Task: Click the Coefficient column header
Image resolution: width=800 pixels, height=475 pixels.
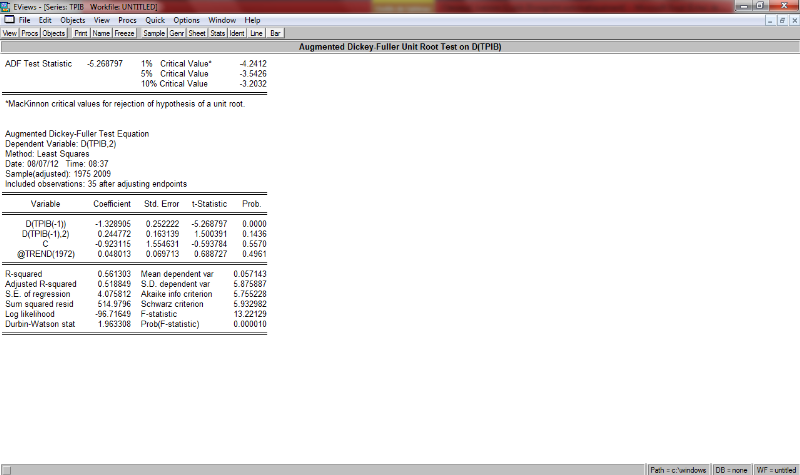Action: pos(112,204)
